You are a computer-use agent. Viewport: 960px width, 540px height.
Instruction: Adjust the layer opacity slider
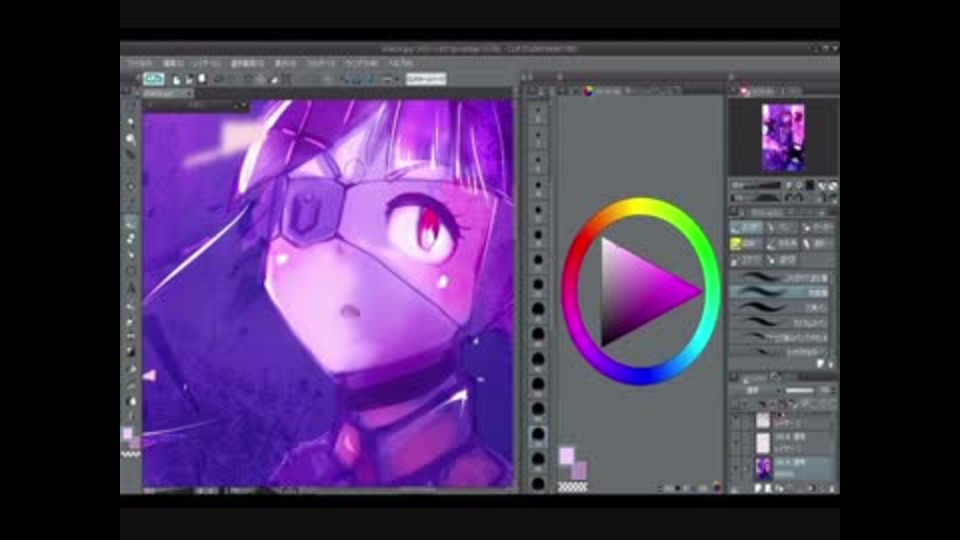[x=800, y=390]
